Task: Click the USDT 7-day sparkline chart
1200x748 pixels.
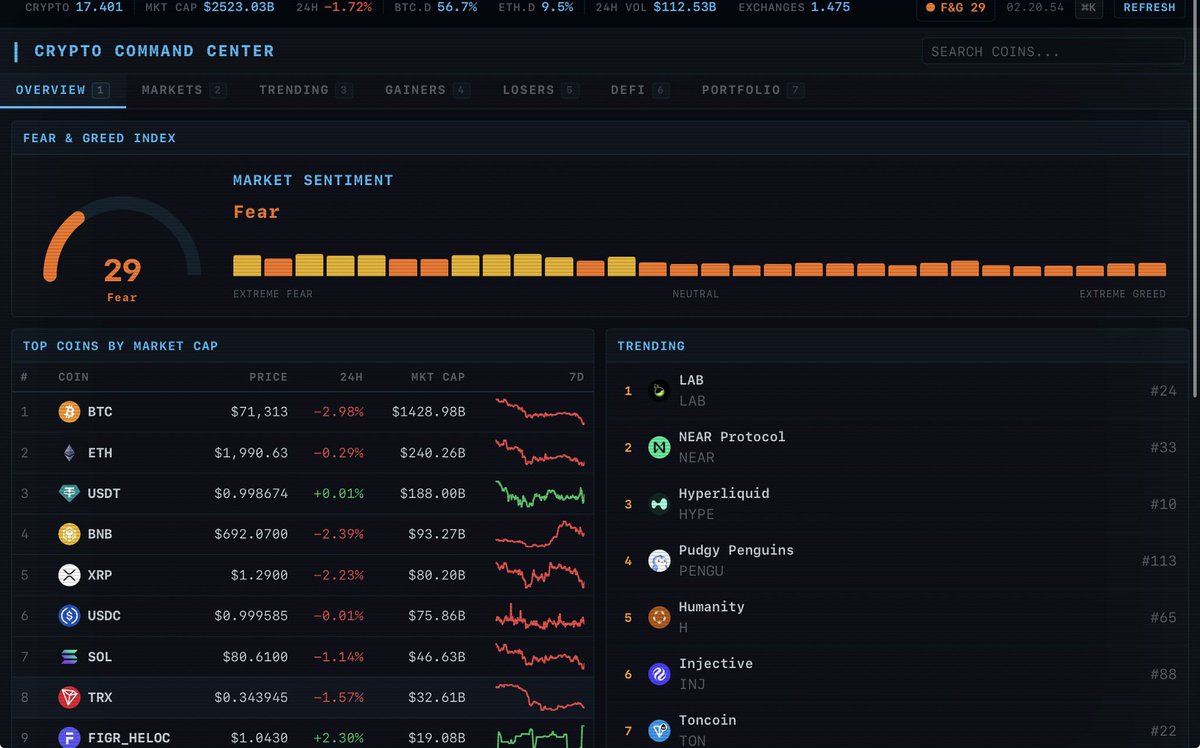Action: 540,493
